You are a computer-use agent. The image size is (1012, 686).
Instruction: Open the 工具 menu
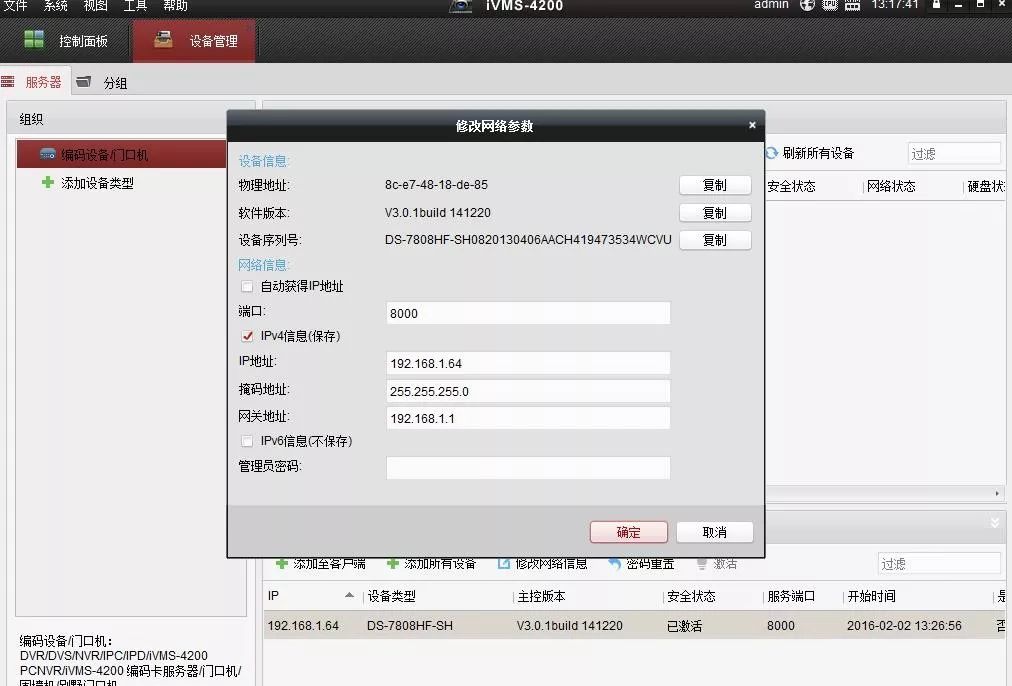[x=136, y=5]
